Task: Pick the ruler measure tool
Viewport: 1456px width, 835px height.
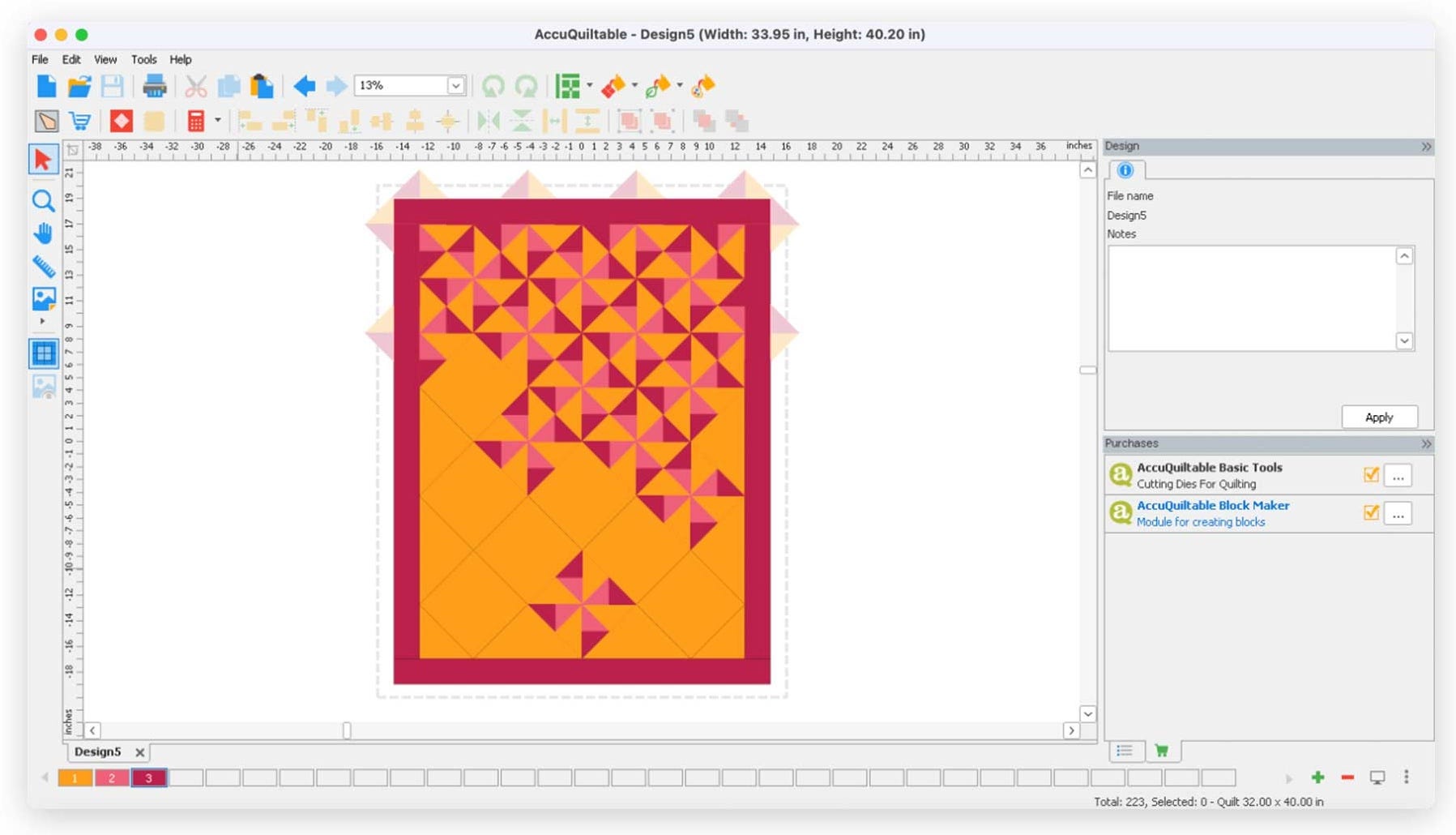Action: click(x=43, y=266)
